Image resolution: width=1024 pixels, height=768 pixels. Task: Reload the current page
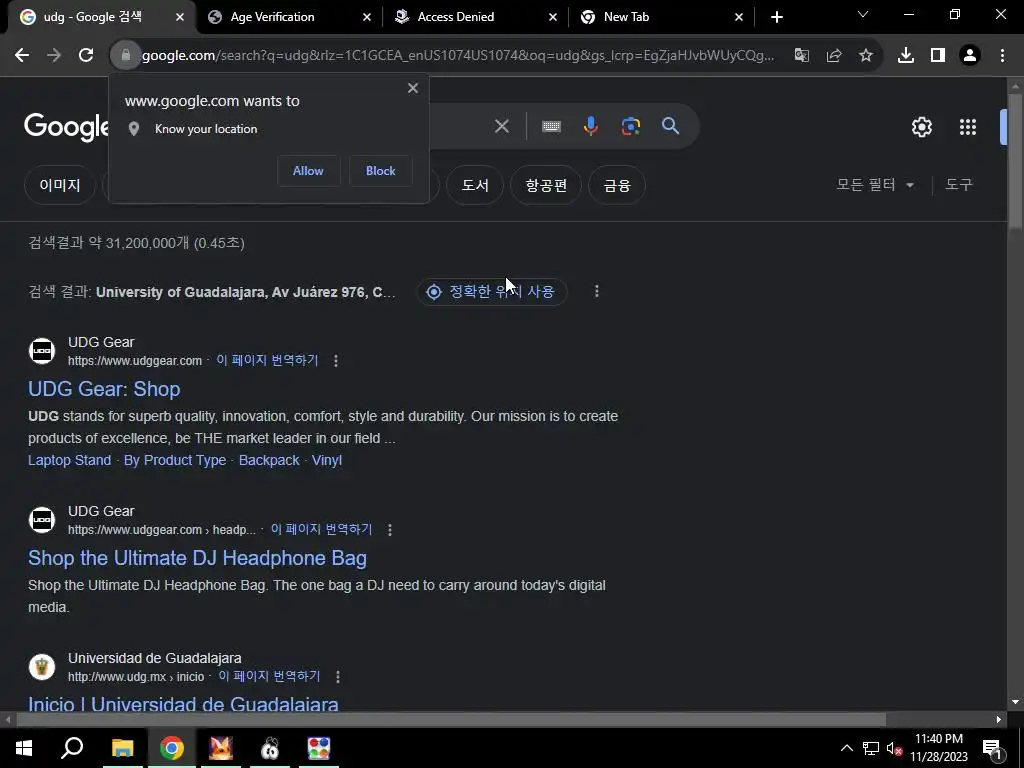(86, 56)
